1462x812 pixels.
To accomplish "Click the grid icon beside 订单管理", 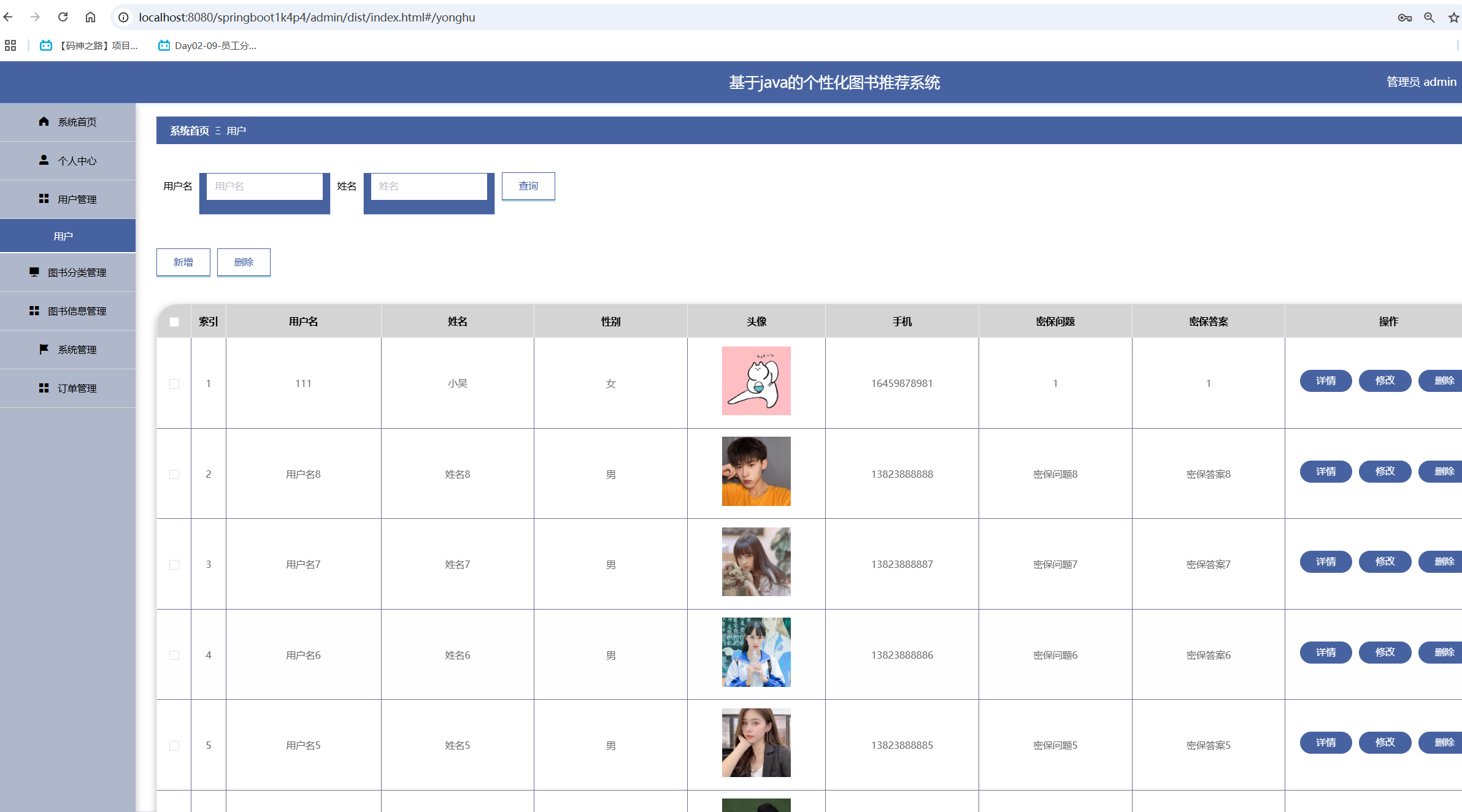I will [44, 388].
